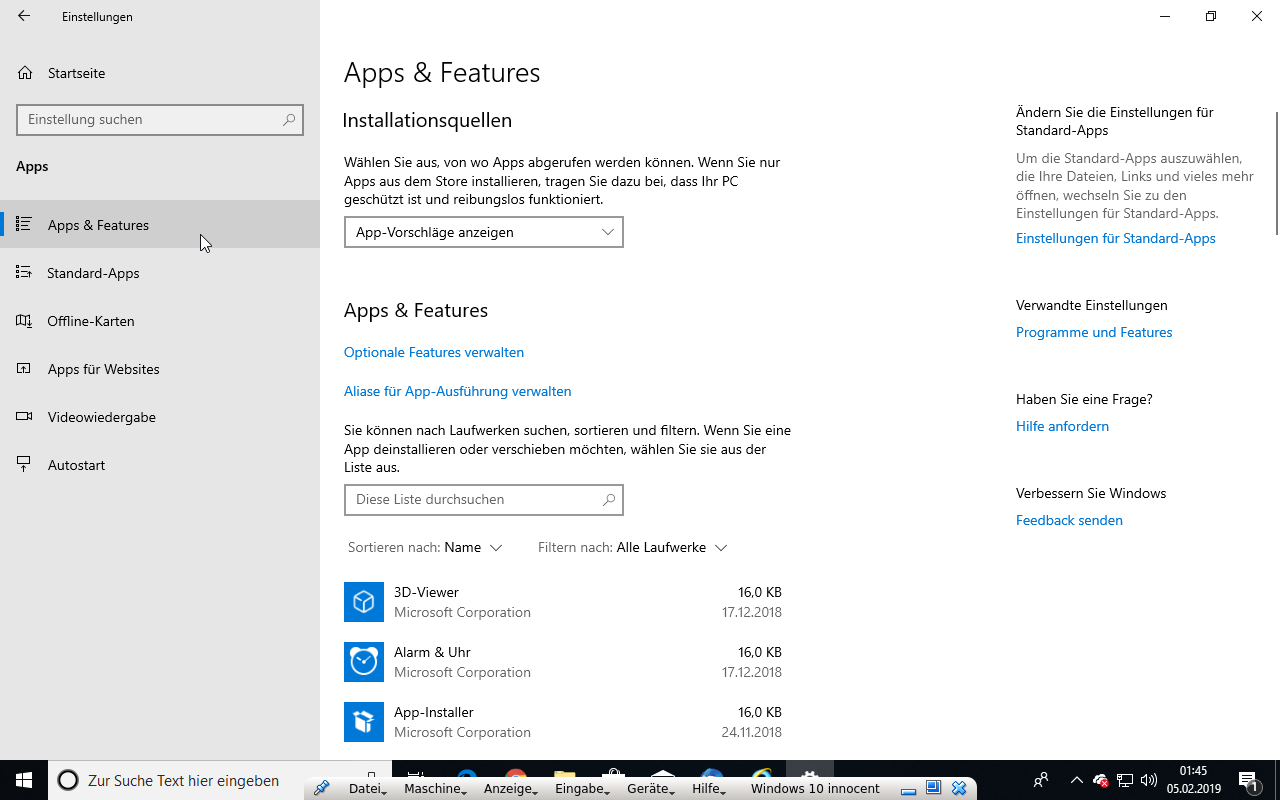1280x800 pixels.
Task: Open the notification center icon
Action: [x=1248, y=780]
